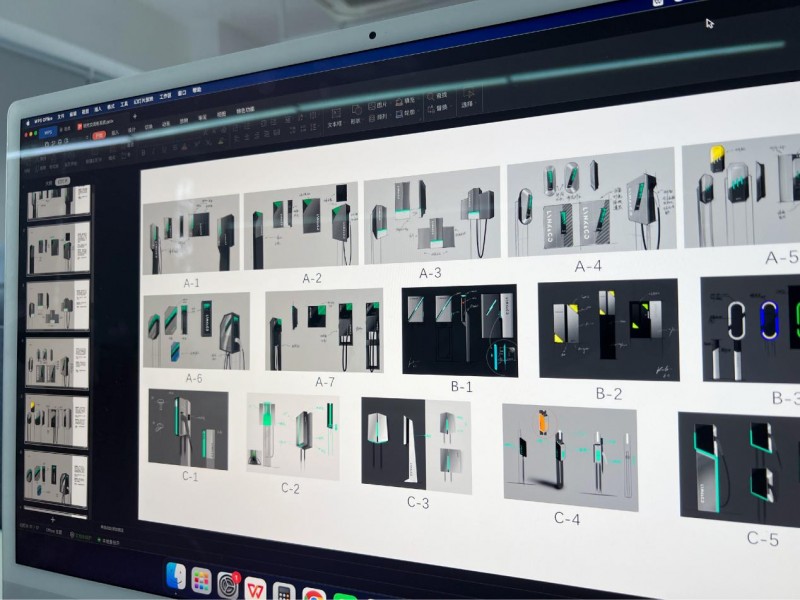This screenshot has width=800, height=600.
Task: Select the slide thumbnail with yellow-topped charger
Action: pyautogui.click(x=56, y=420)
